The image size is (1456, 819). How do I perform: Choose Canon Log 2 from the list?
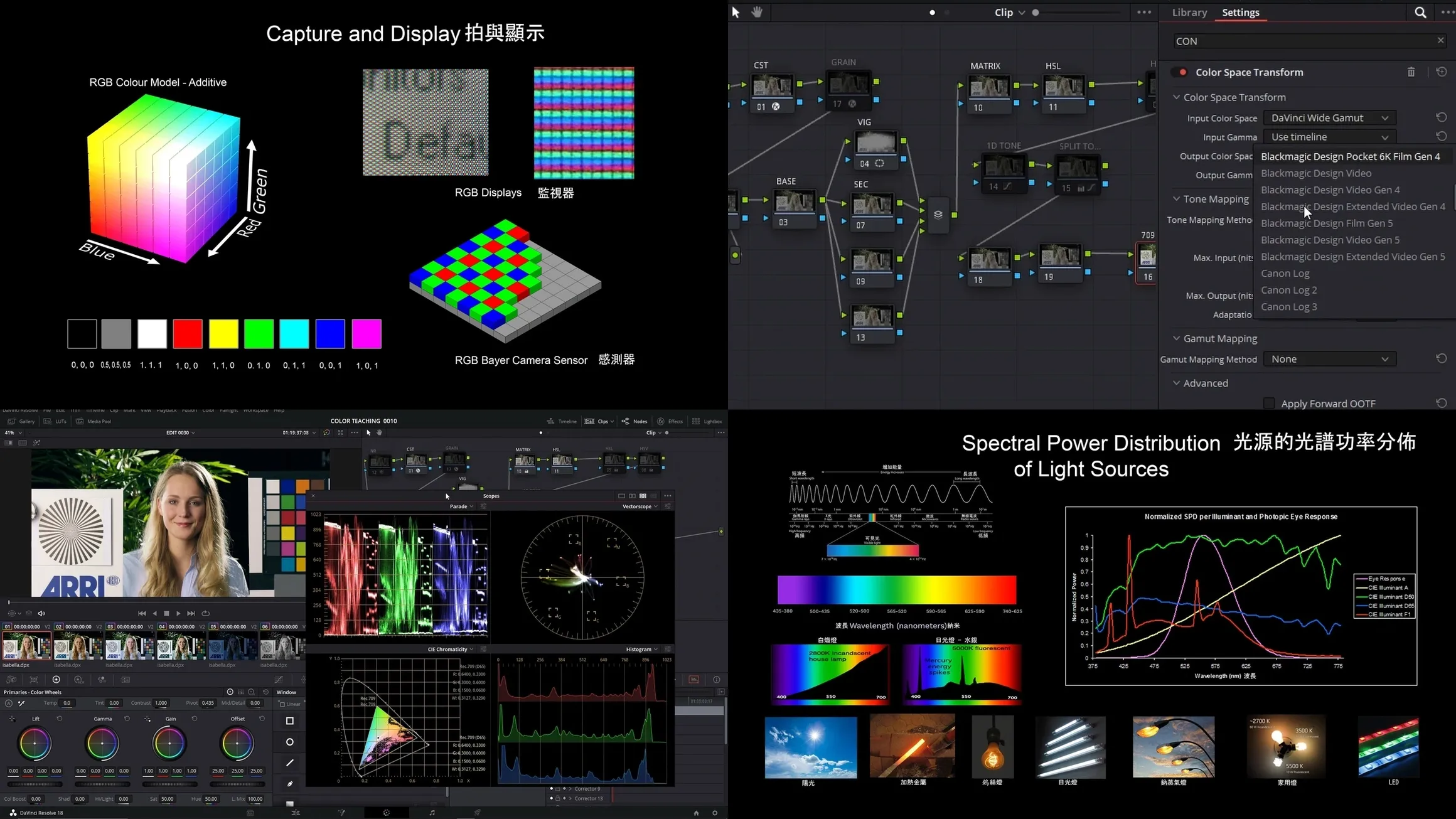click(1288, 290)
